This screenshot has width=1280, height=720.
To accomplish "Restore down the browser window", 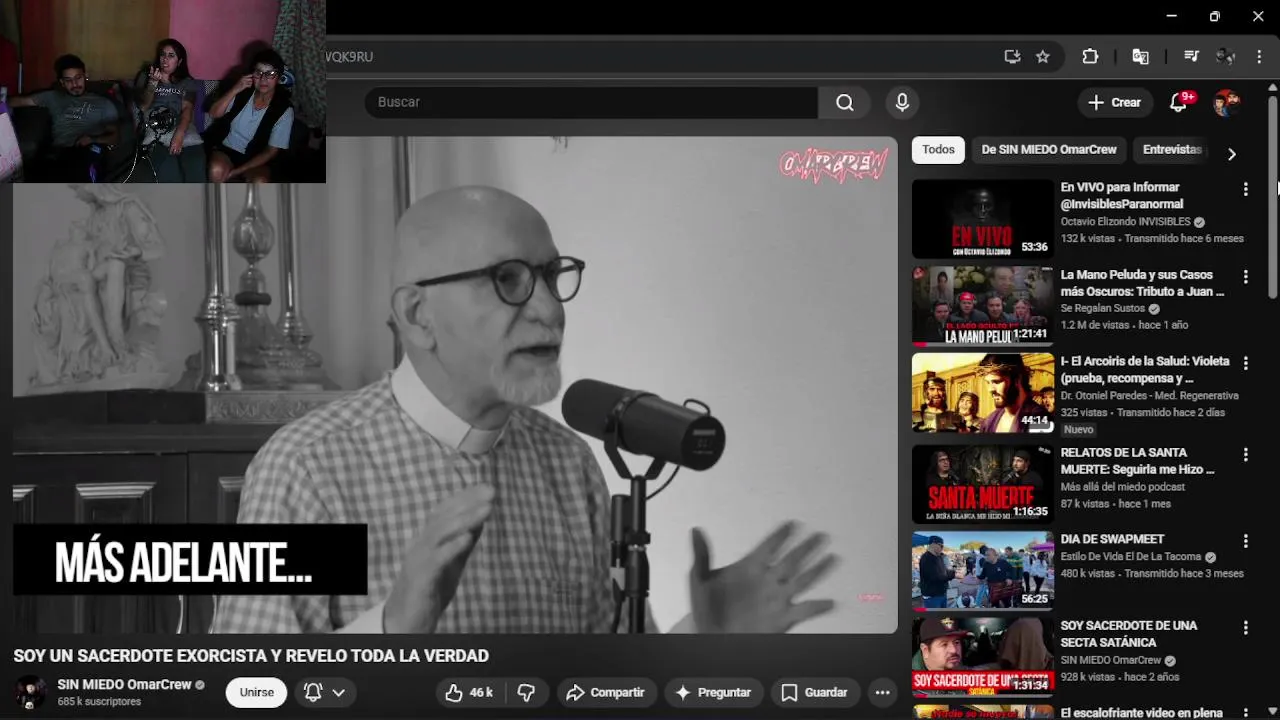I will tap(1214, 16).
